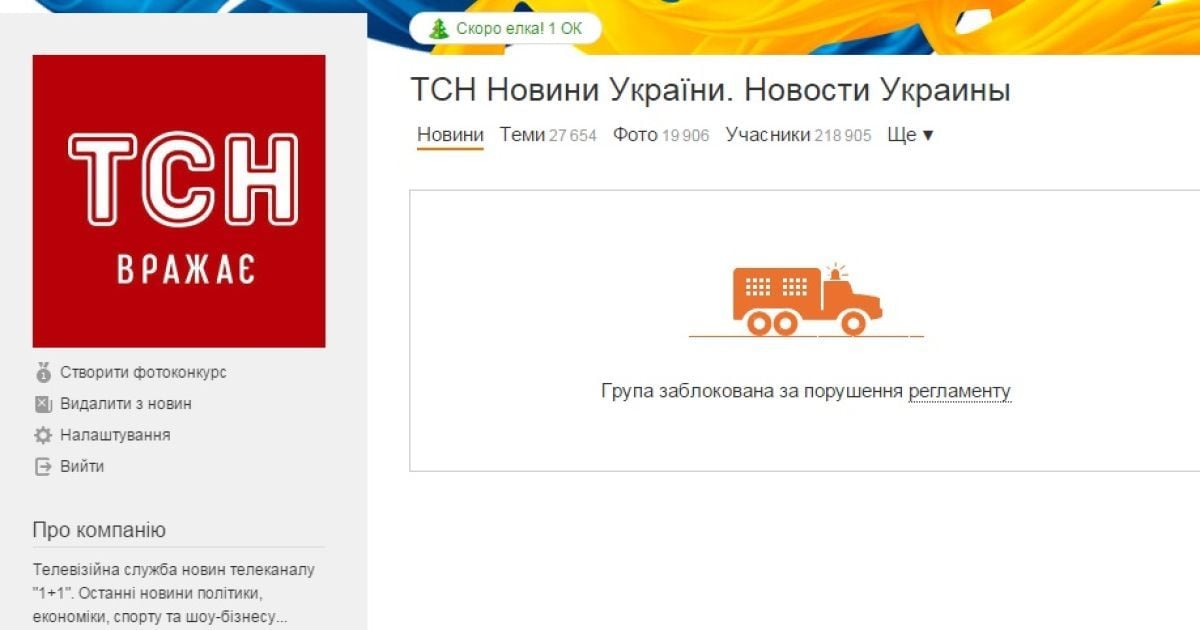Open Налаштування settings link
Image resolution: width=1200 pixels, height=630 pixels.
coord(115,435)
